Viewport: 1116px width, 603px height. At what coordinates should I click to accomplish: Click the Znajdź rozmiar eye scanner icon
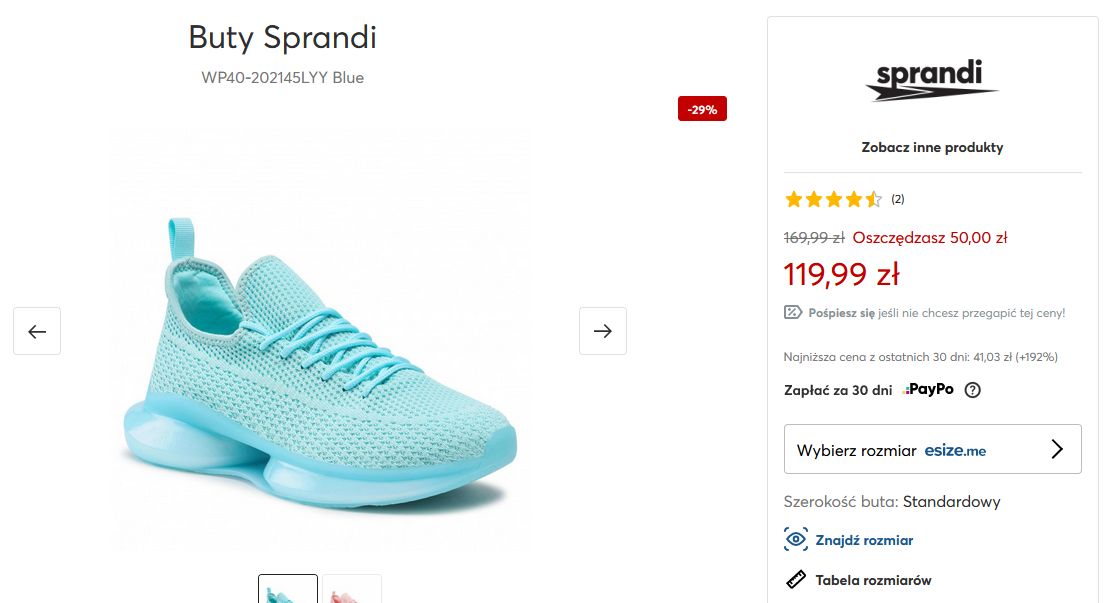[795, 539]
